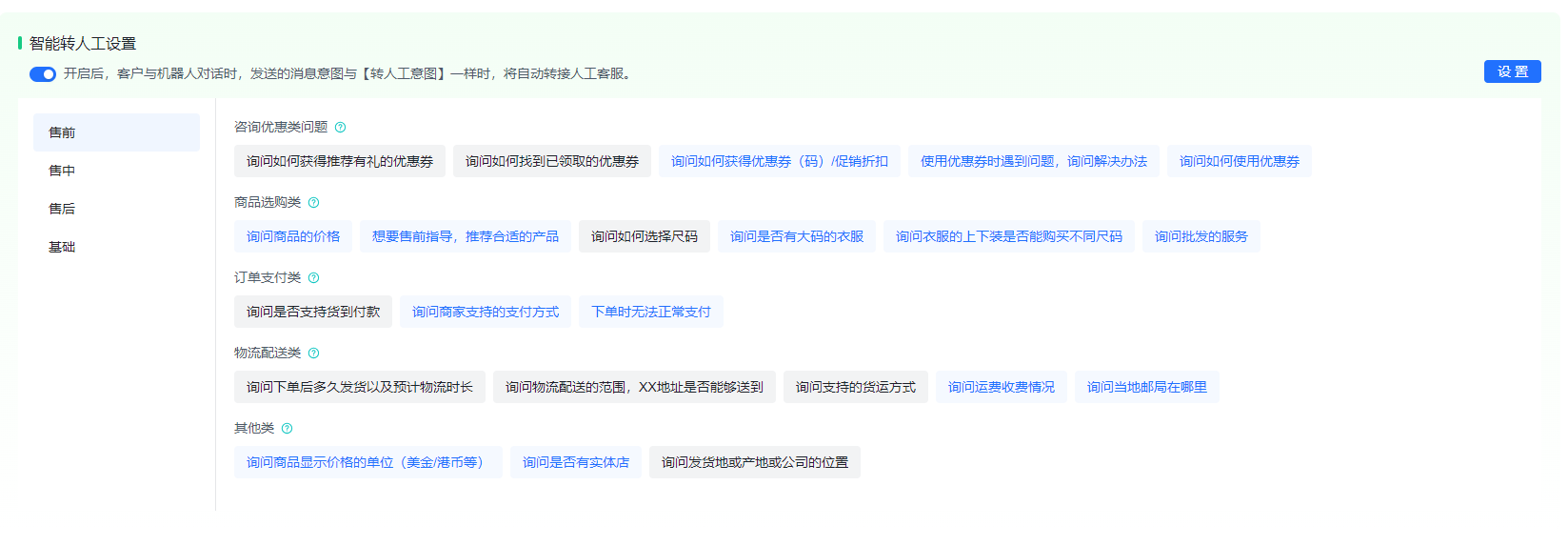
Task: Select tag 询问是否支持货到付款
Action: pyautogui.click(x=313, y=312)
